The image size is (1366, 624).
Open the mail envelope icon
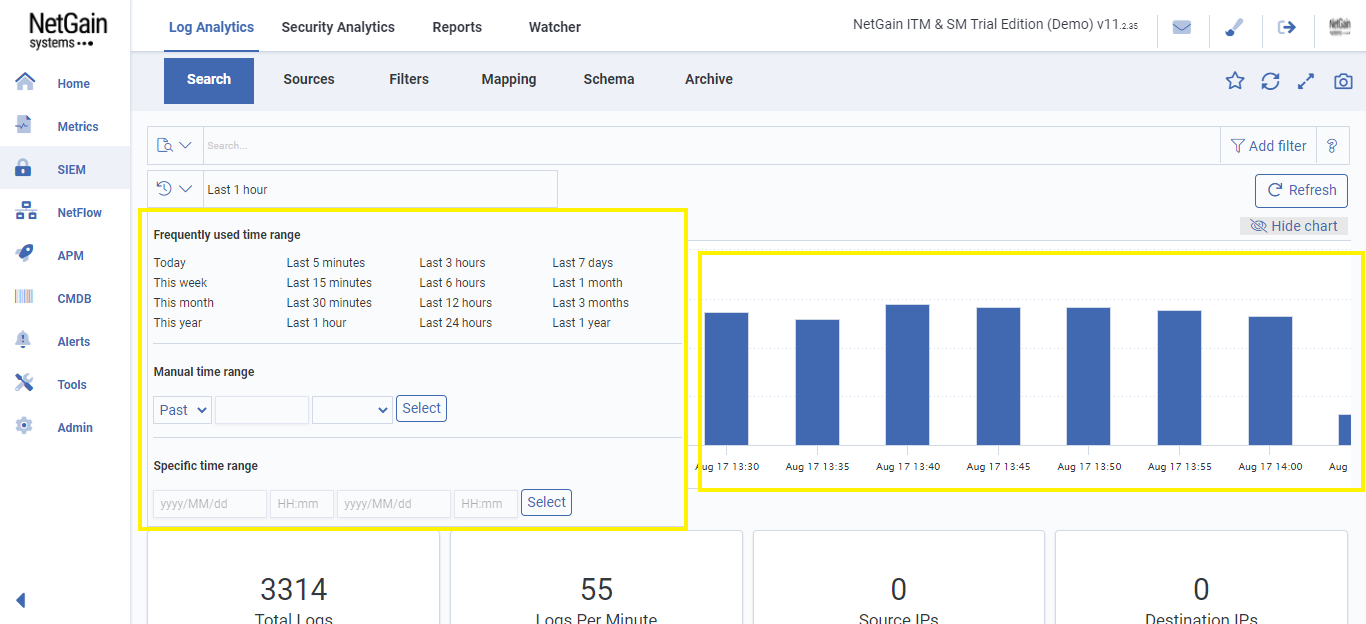(1182, 27)
